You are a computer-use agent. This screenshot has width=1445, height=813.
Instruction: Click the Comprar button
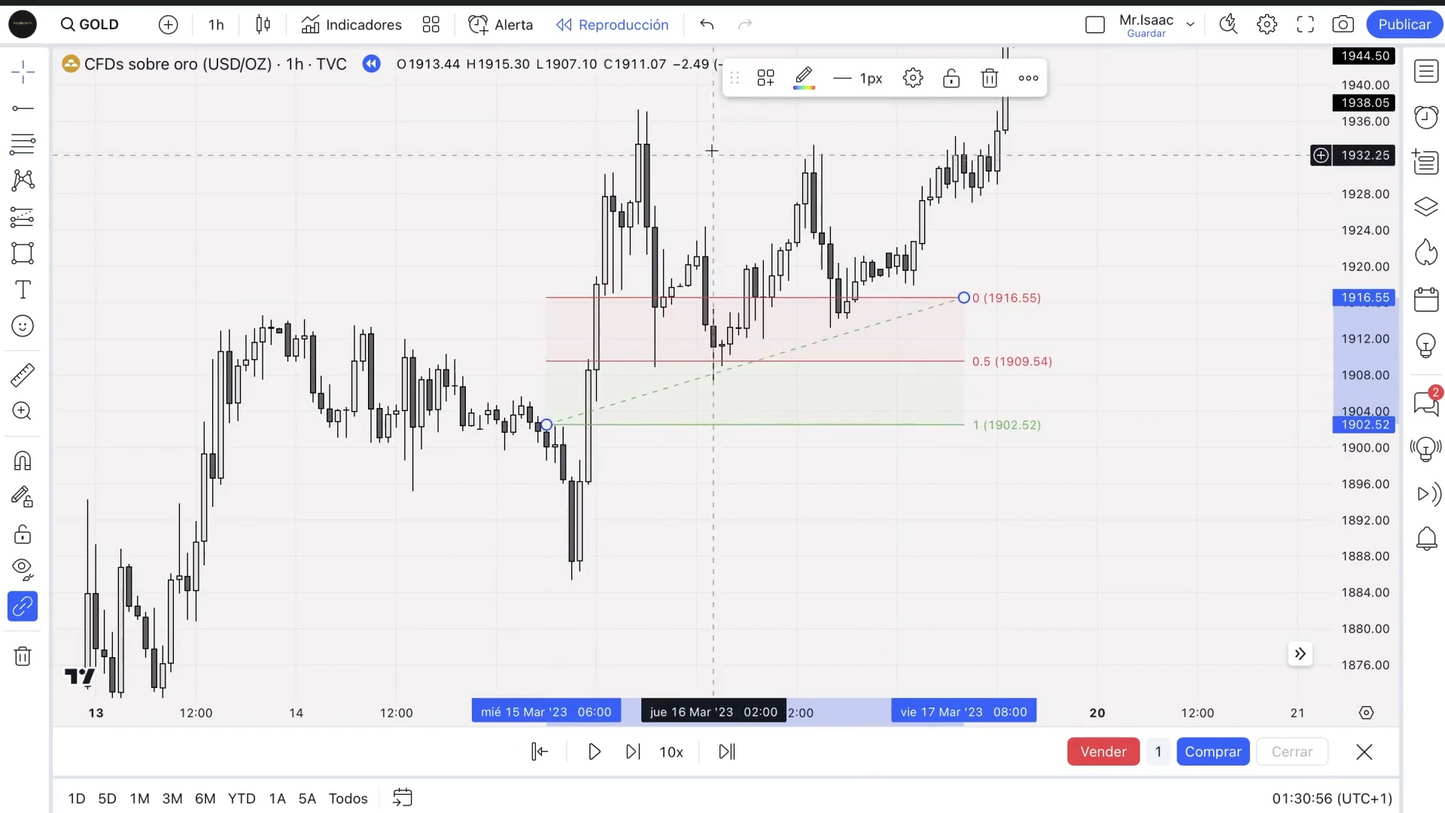1212,752
